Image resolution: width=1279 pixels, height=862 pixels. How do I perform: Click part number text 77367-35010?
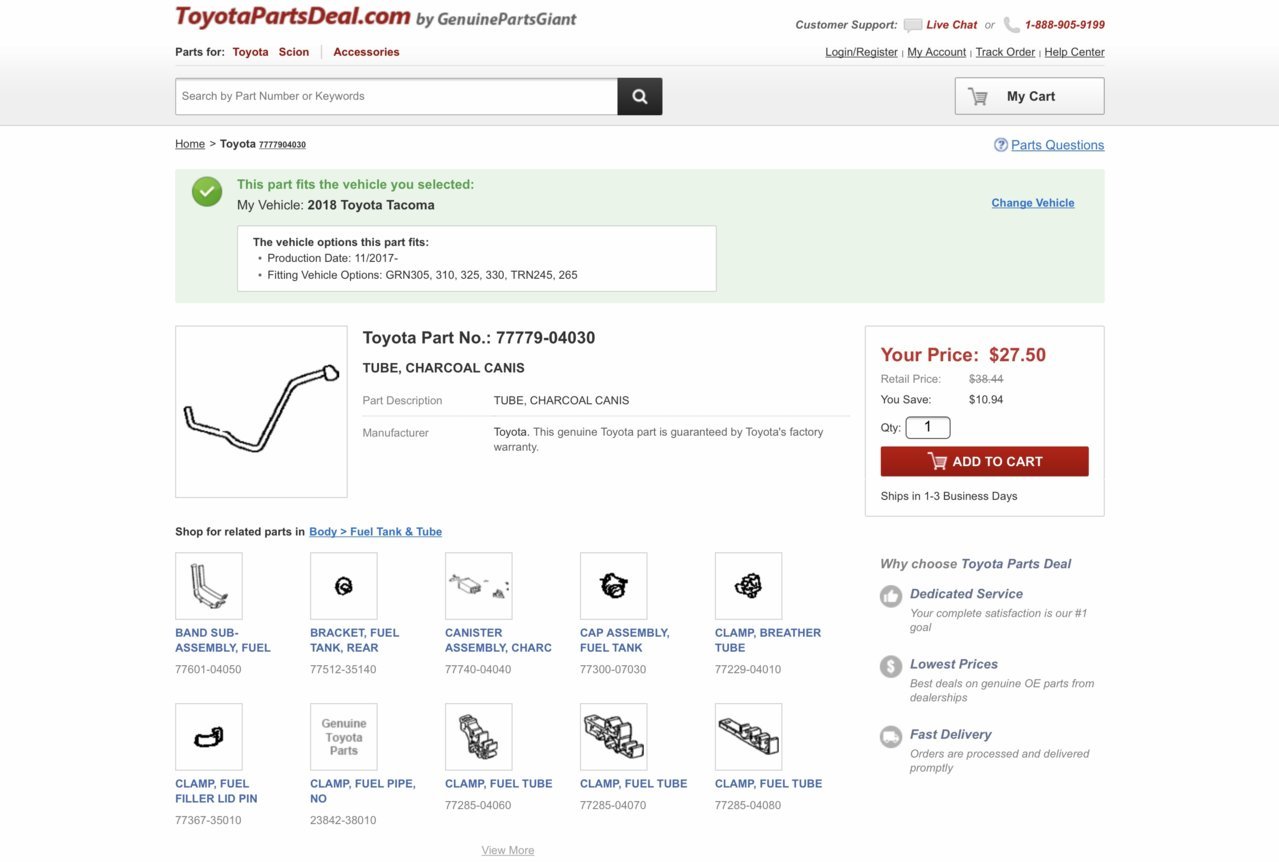208,821
